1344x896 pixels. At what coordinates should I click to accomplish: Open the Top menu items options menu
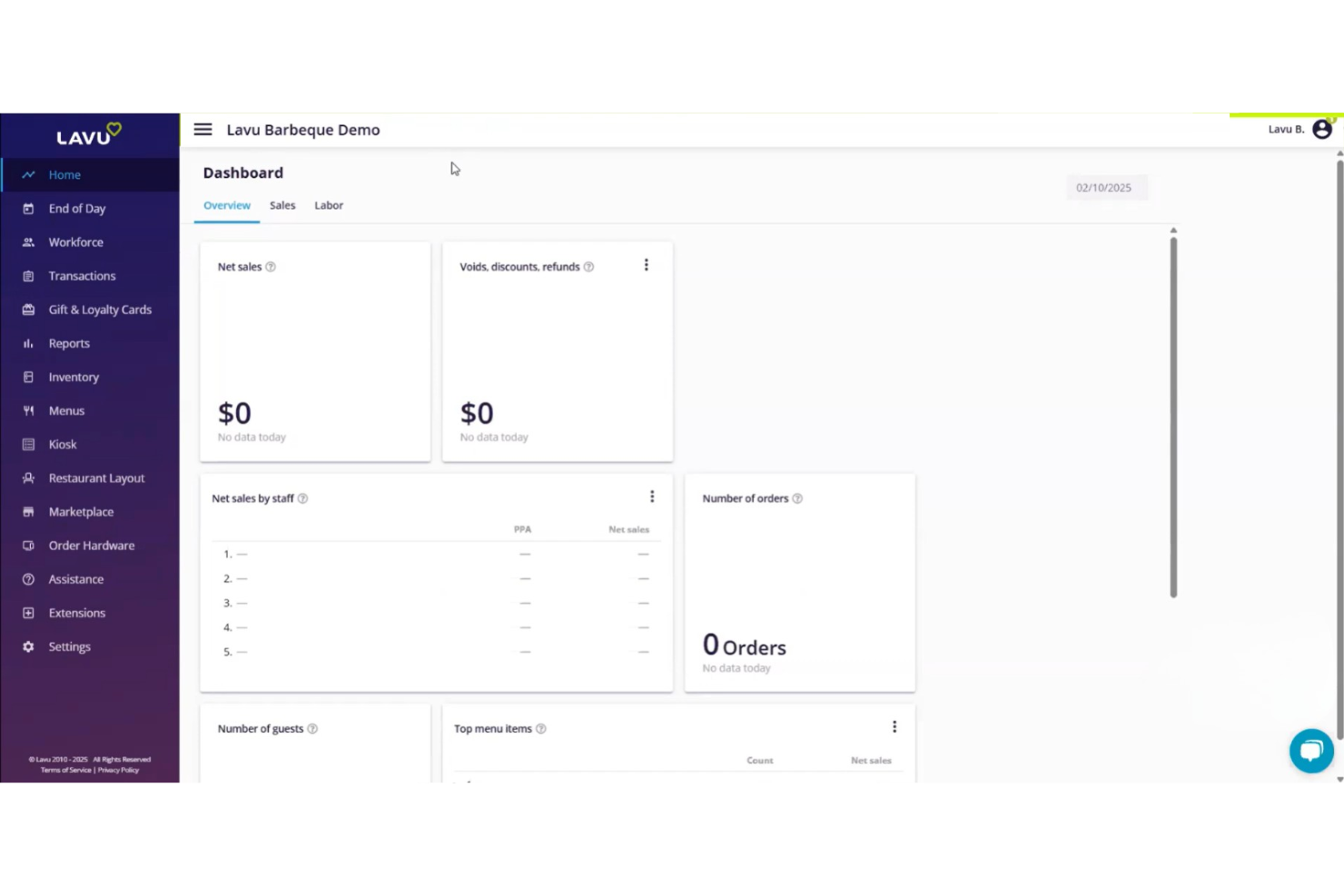coord(894,726)
